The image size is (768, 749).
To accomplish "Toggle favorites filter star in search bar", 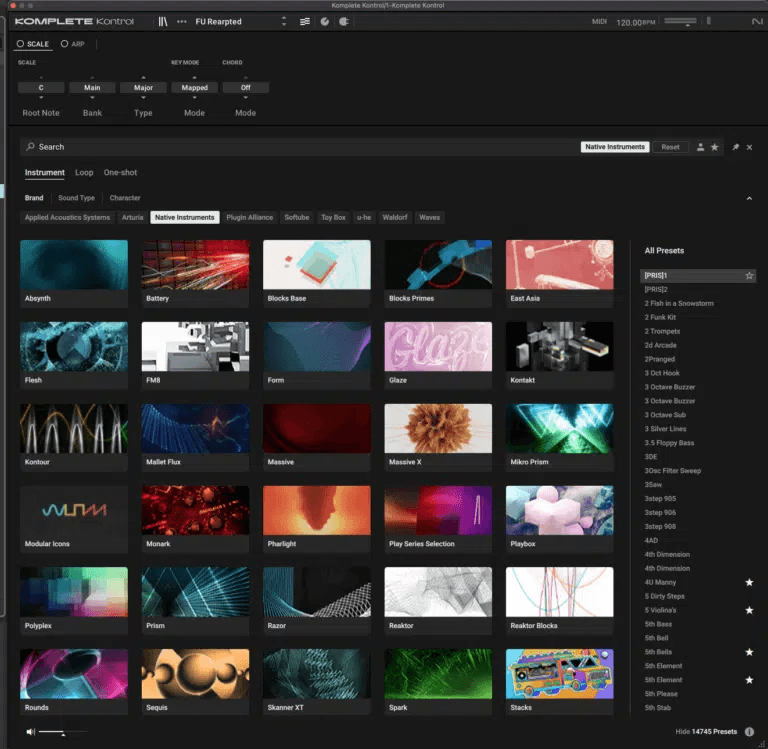I will click(x=715, y=147).
